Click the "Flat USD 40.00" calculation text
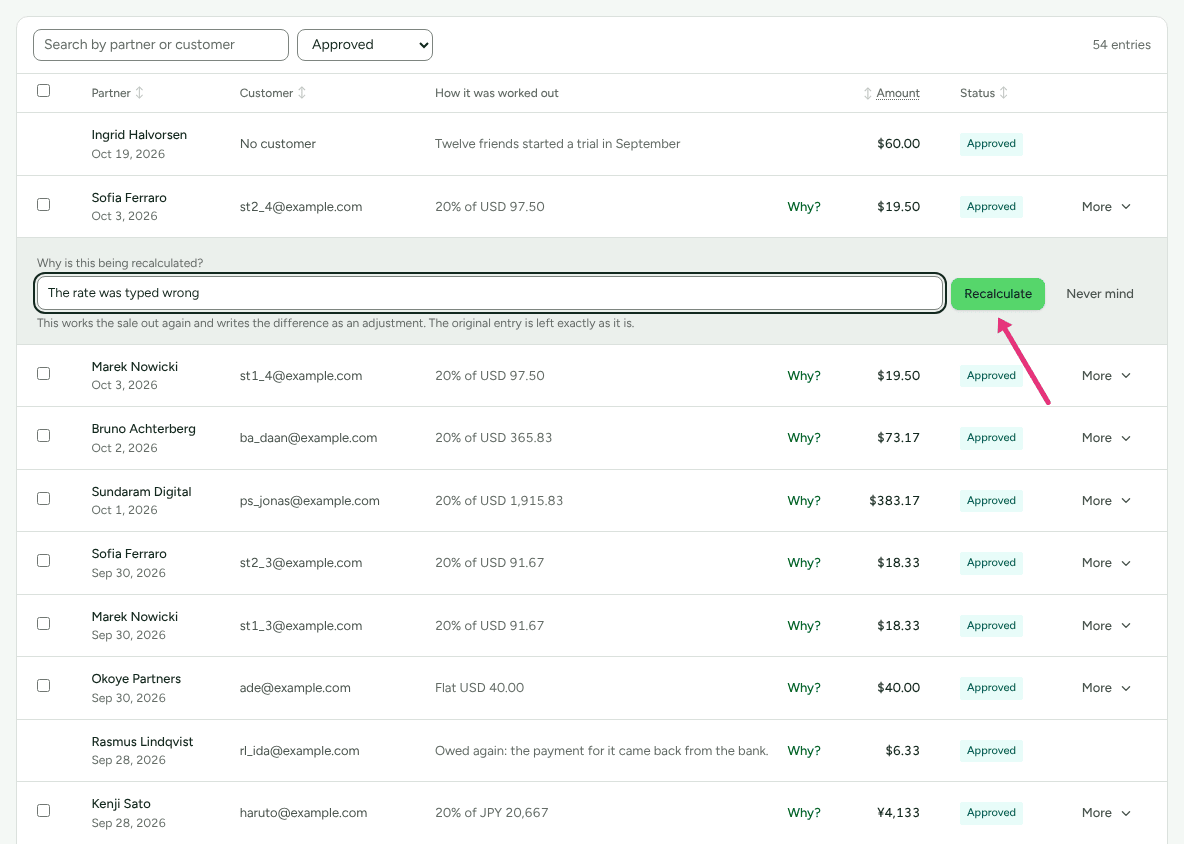The image size is (1184, 844). pyautogui.click(x=479, y=688)
